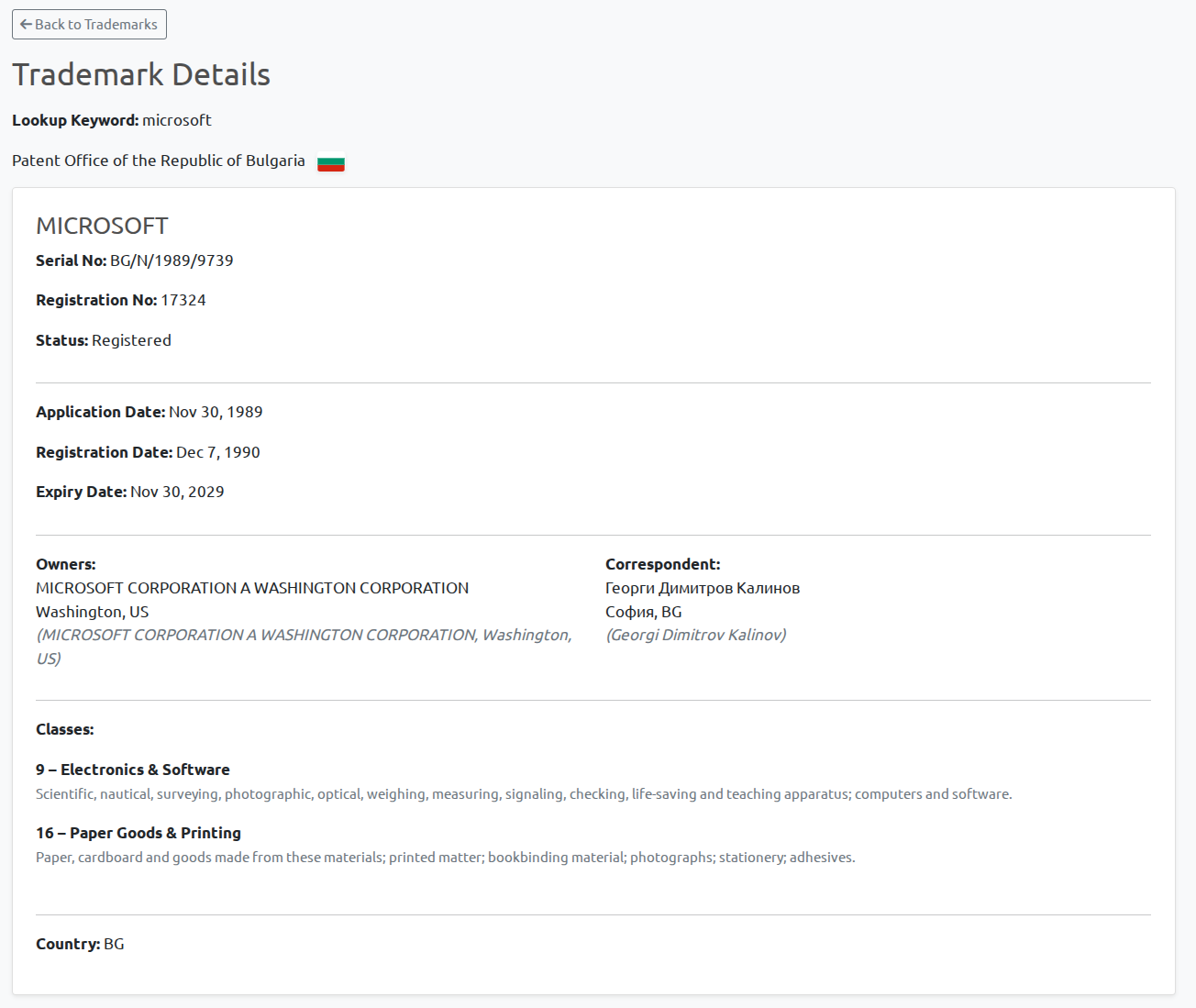Click the Back to Trademarks button
The height and width of the screenshot is (1008, 1196).
[x=89, y=25]
